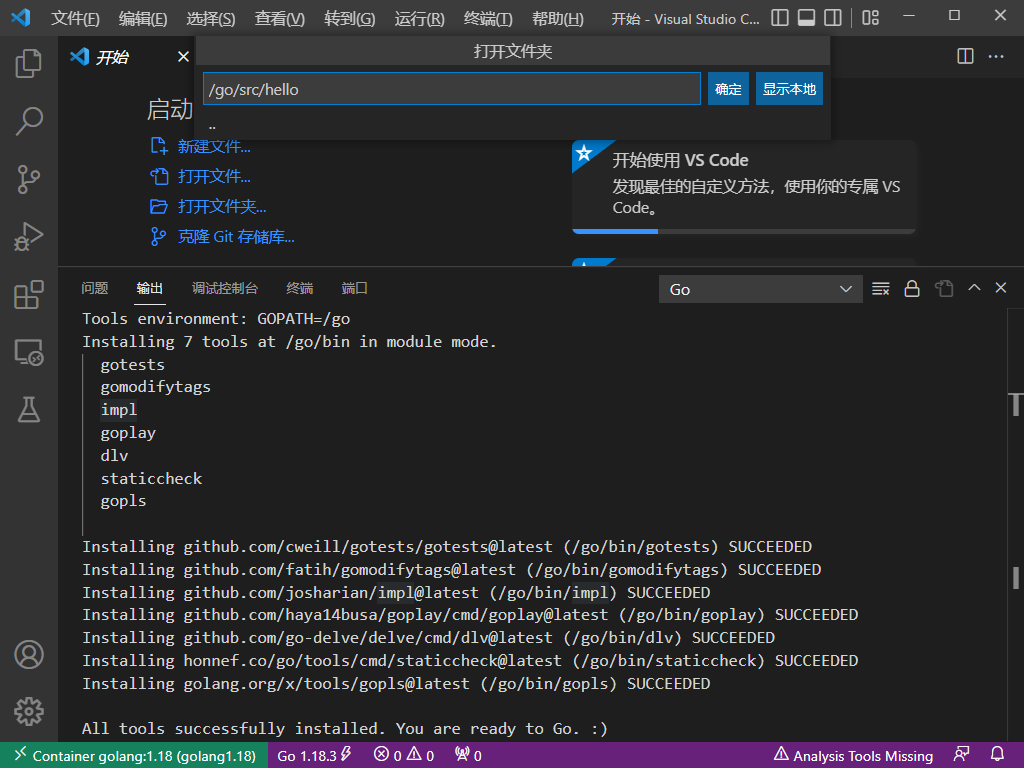Switch to the 端口 panel tab

(355, 288)
